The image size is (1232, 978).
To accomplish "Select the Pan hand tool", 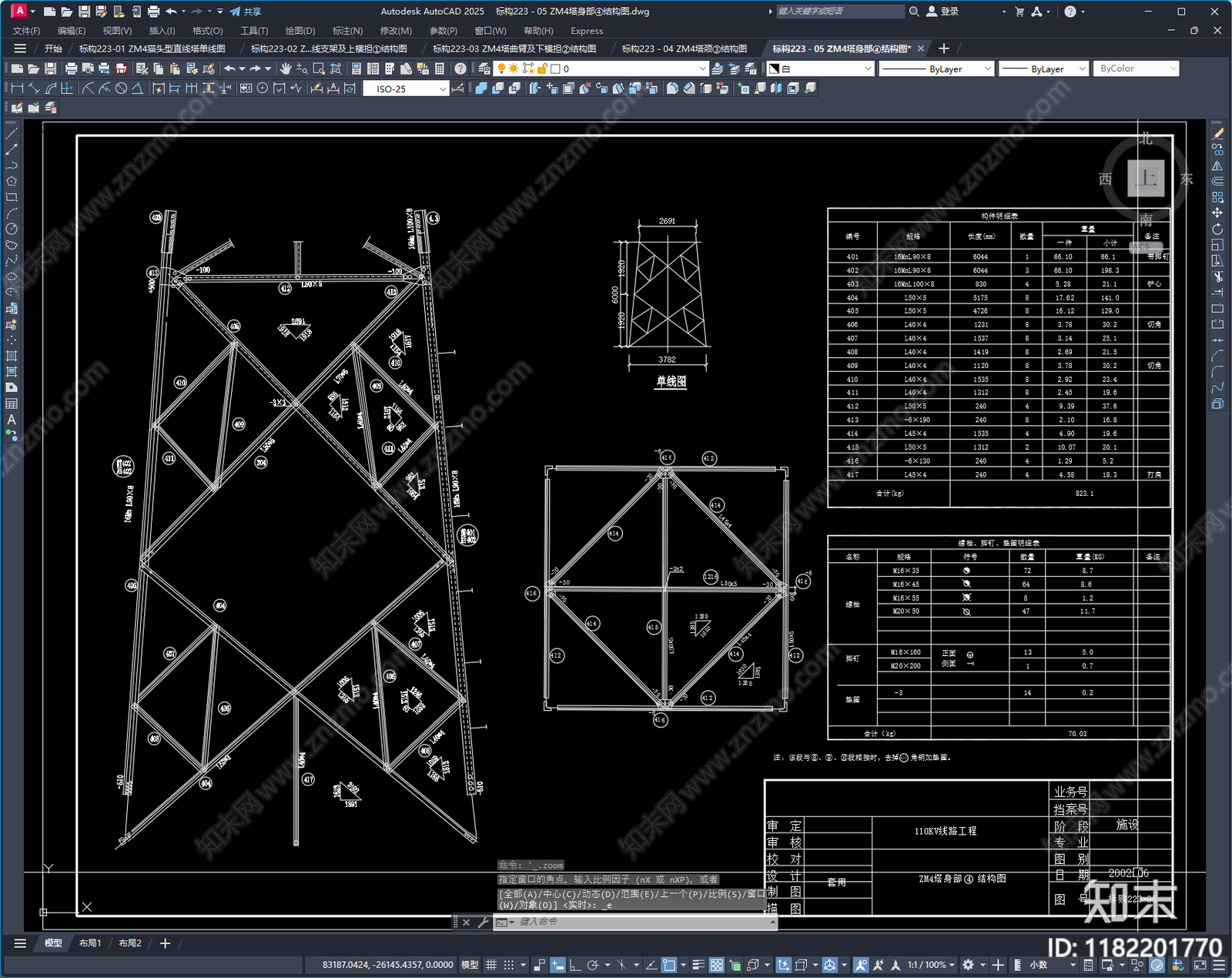I will pyautogui.click(x=285, y=69).
